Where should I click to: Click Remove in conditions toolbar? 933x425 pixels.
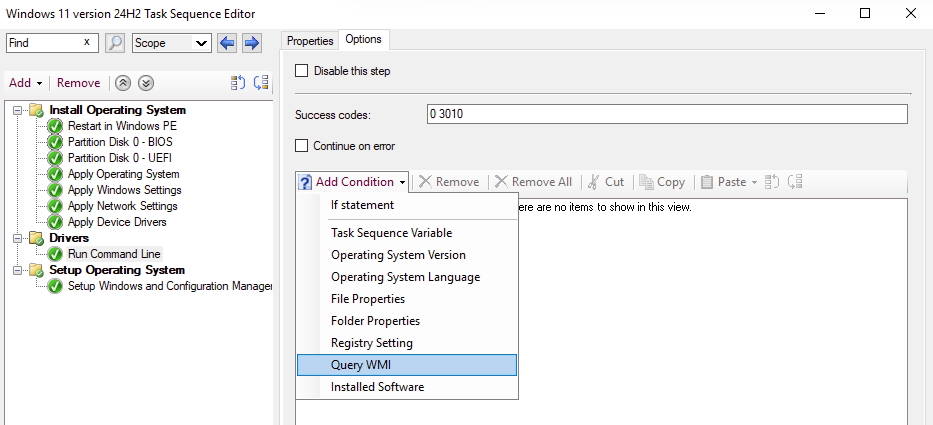click(449, 182)
